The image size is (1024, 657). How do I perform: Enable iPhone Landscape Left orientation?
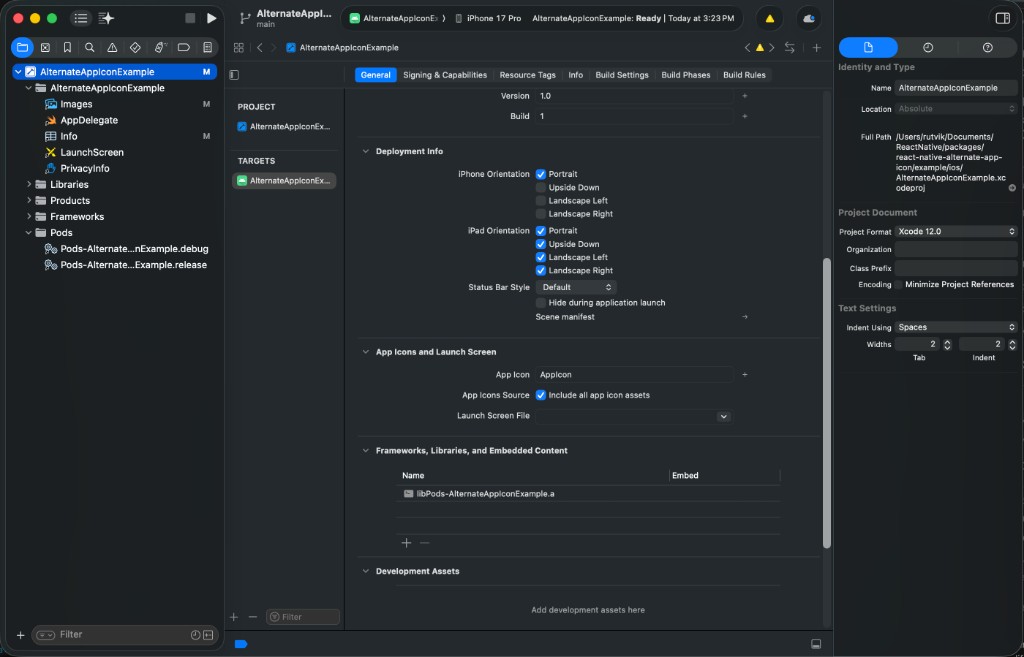tap(541, 200)
